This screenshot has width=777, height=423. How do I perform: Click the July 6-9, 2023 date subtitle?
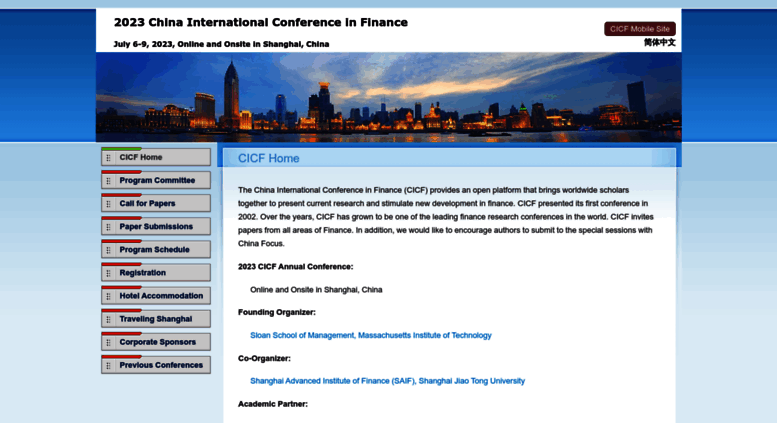[x=221, y=44]
